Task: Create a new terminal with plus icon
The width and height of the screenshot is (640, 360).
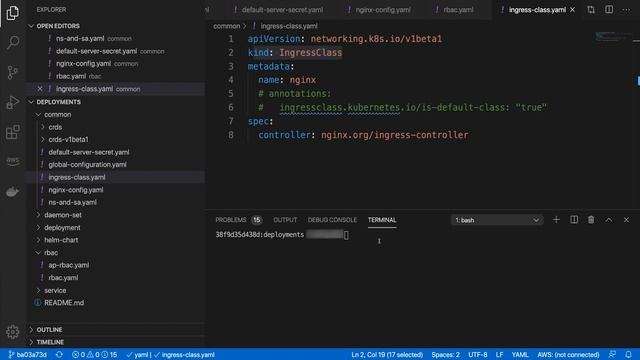Action: tap(556, 220)
